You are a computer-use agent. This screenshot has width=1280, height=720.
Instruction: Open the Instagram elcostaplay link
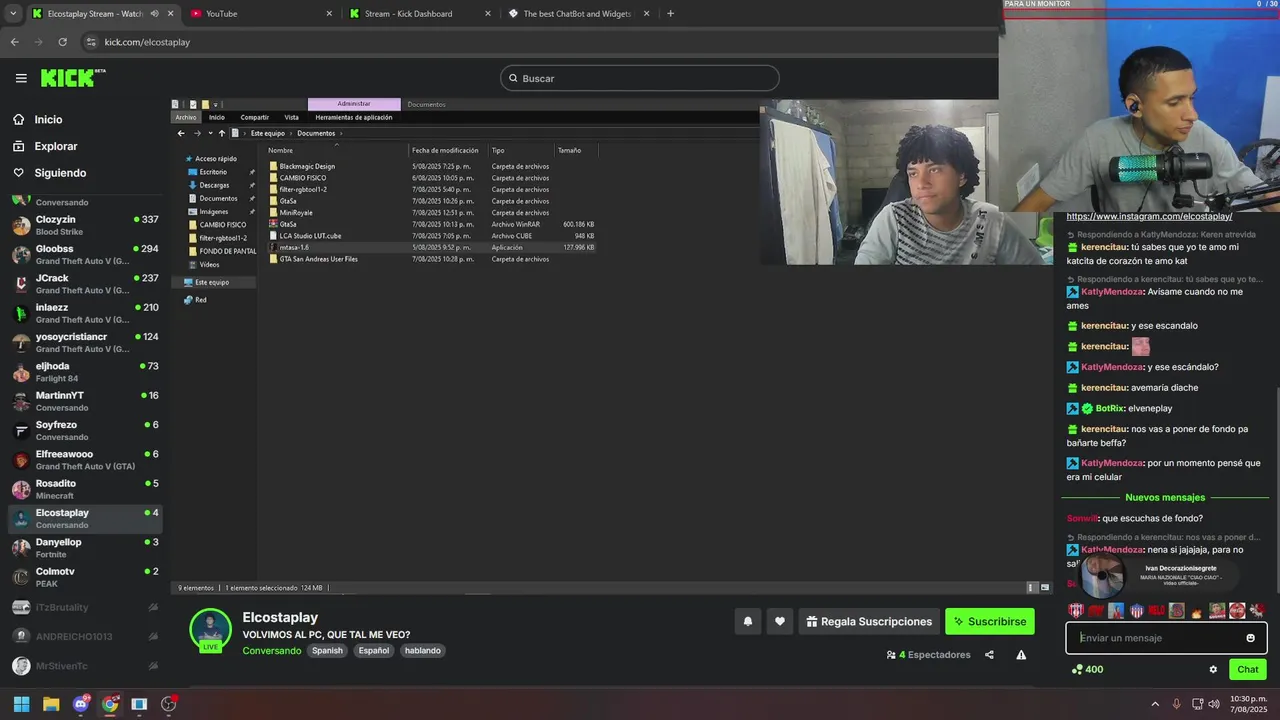[1149, 216]
